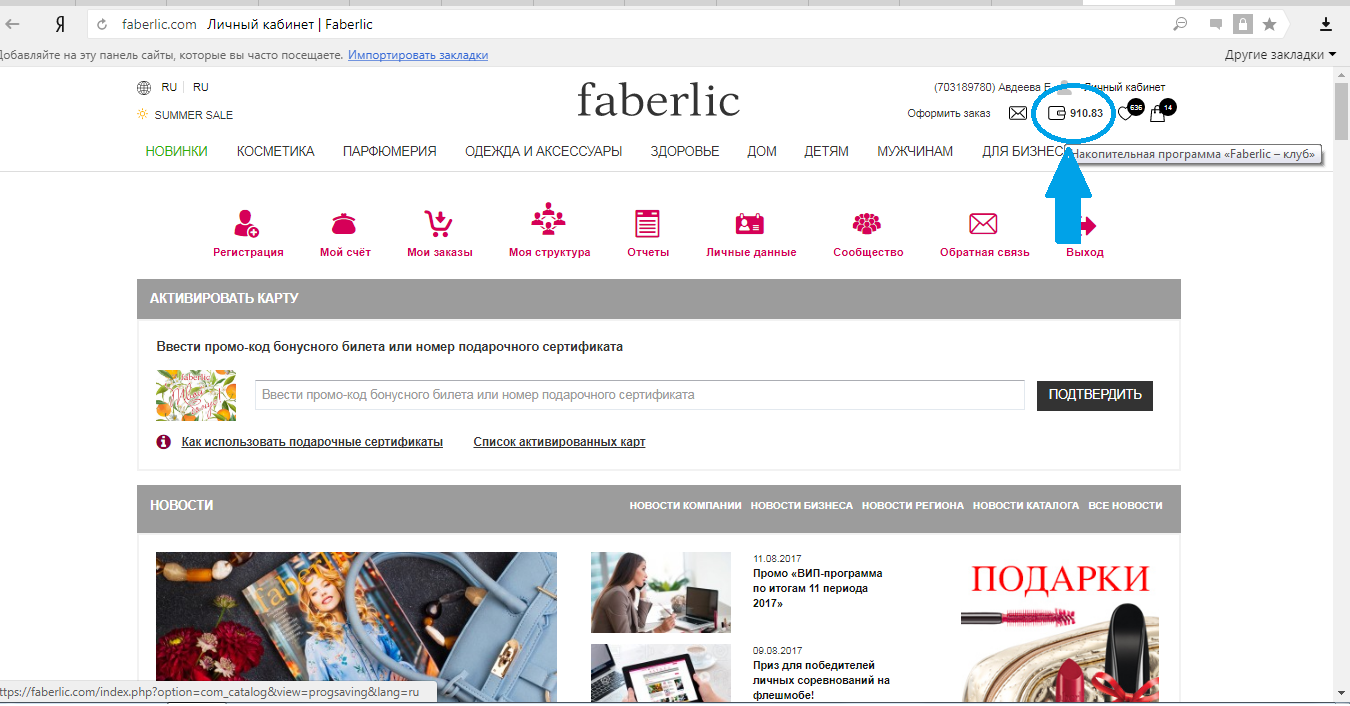Image resolution: width=1350 pixels, height=706 pixels.
Task: Click the faberlic logo
Action: (x=658, y=100)
